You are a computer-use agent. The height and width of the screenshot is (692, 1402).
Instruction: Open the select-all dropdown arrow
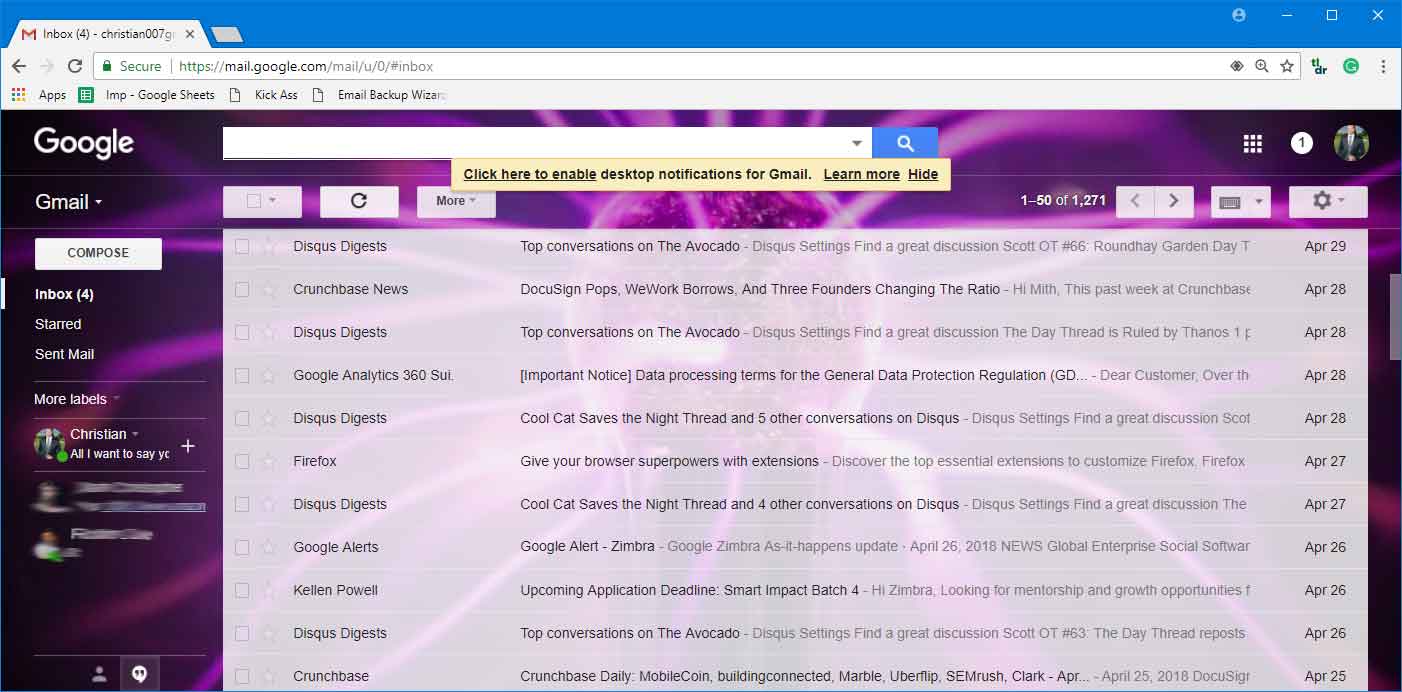point(271,201)
